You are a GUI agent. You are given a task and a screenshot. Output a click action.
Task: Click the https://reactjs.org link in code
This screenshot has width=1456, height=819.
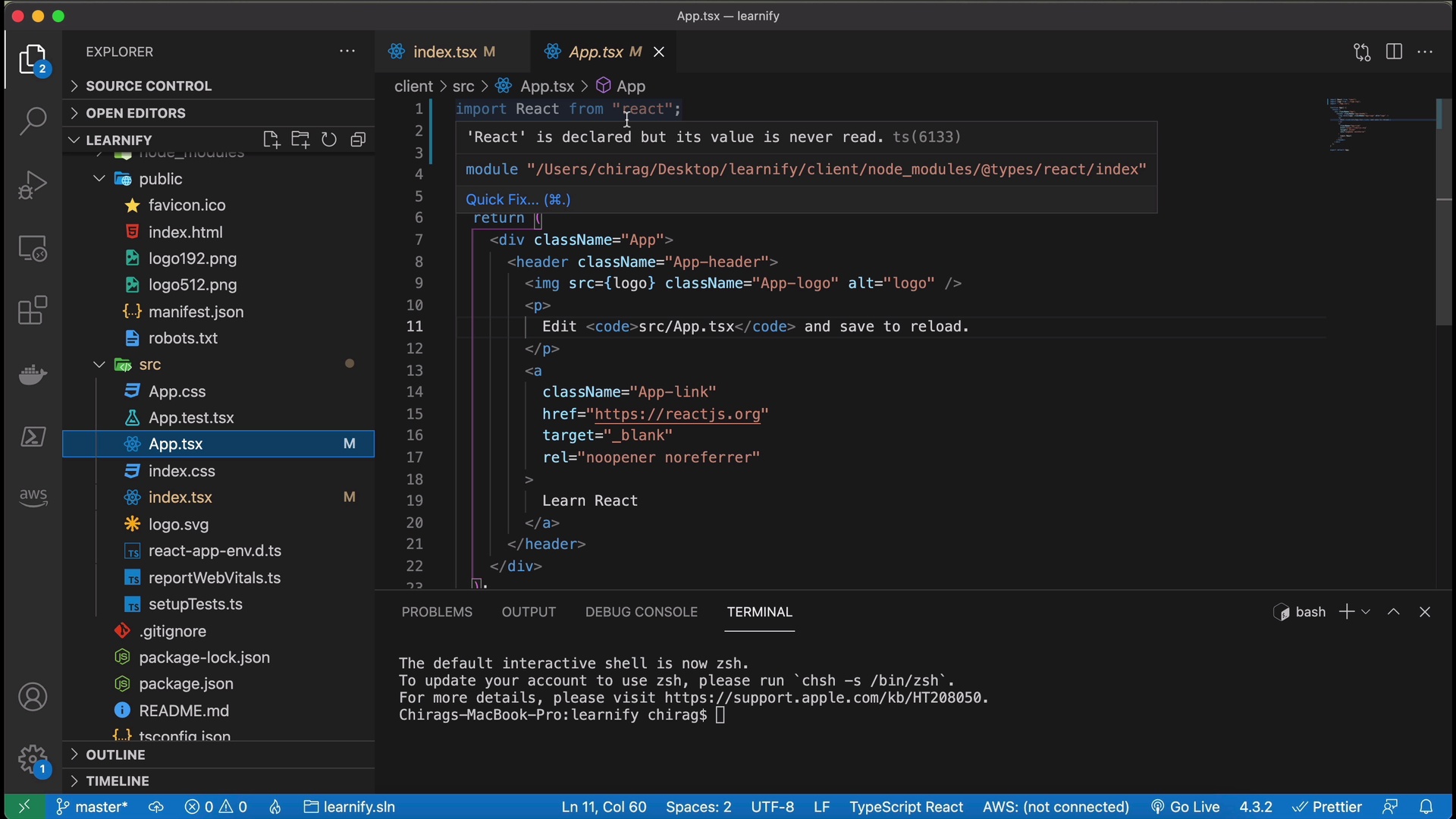point(679,414)
